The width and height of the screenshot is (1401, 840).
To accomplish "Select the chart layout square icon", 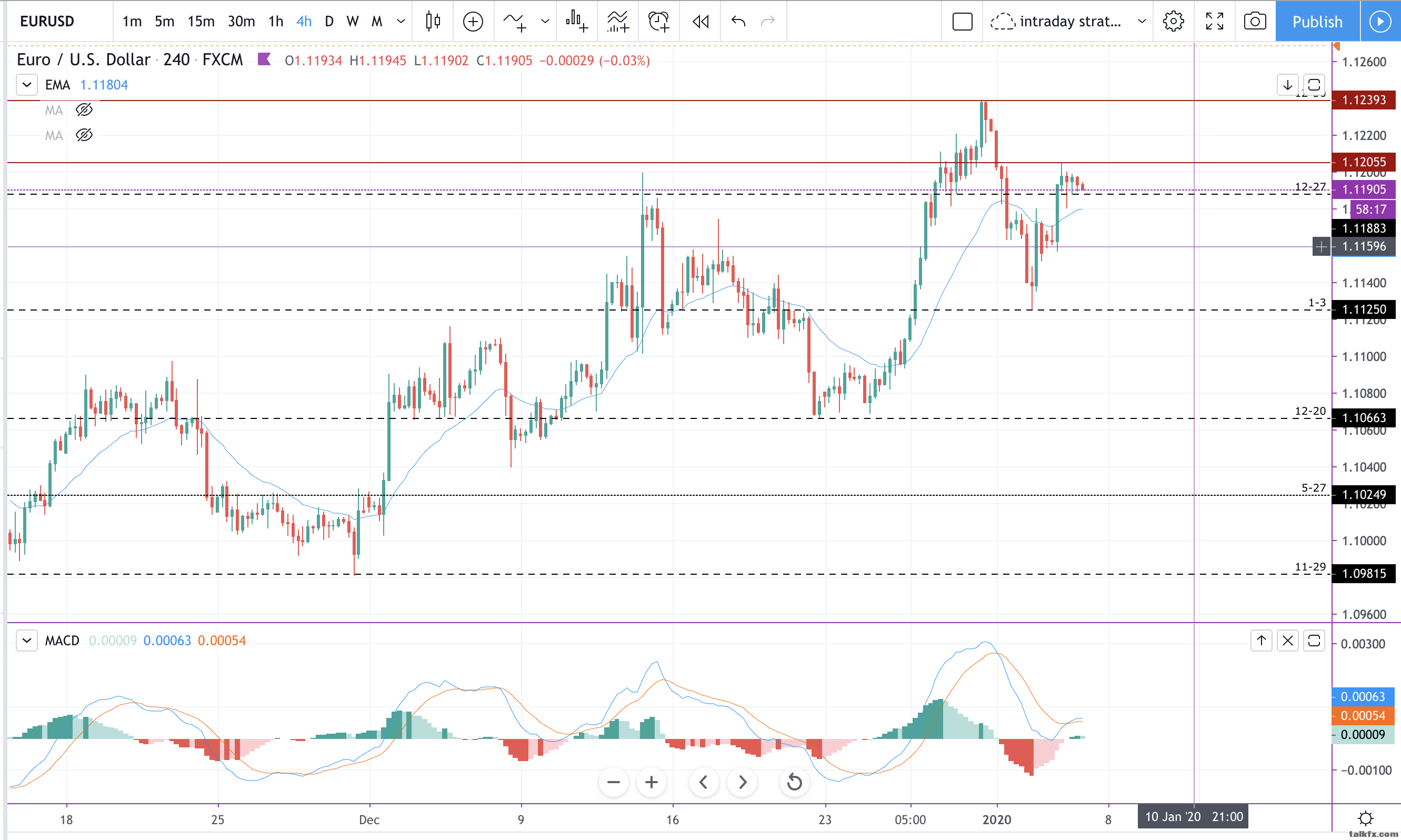I will pos(962,22).
